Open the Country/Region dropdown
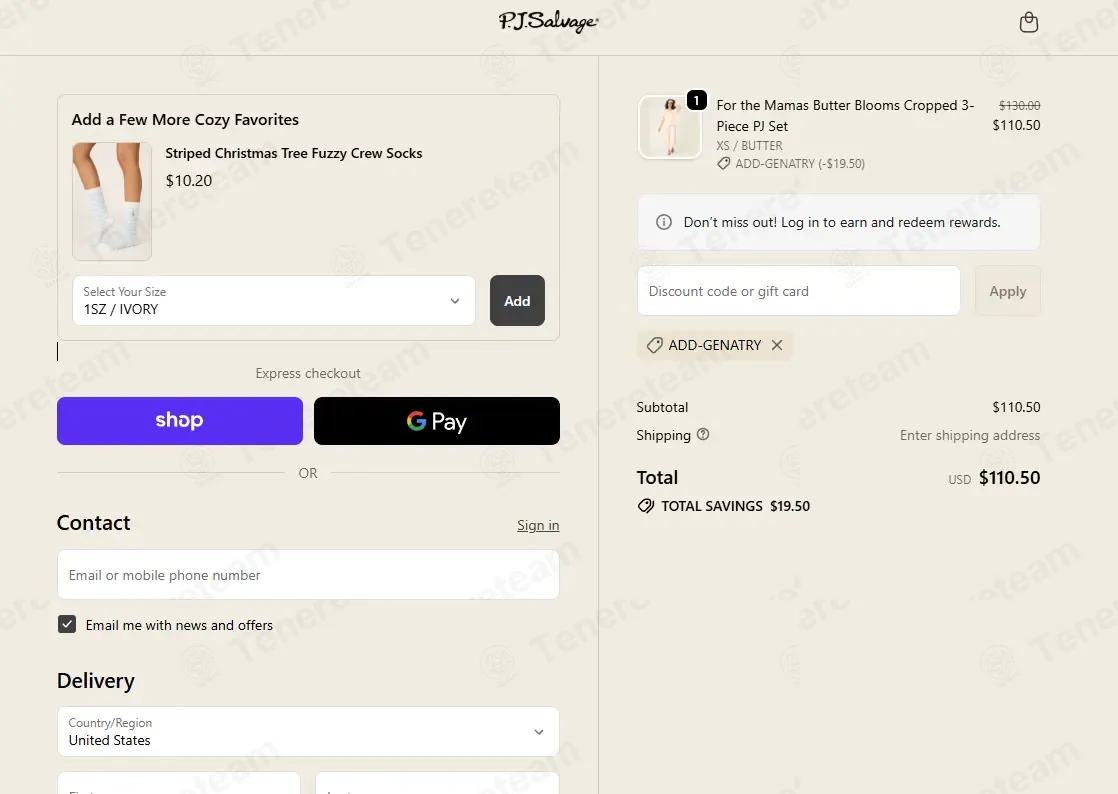This screenshot has height=794, width=1118. (308, 732)
